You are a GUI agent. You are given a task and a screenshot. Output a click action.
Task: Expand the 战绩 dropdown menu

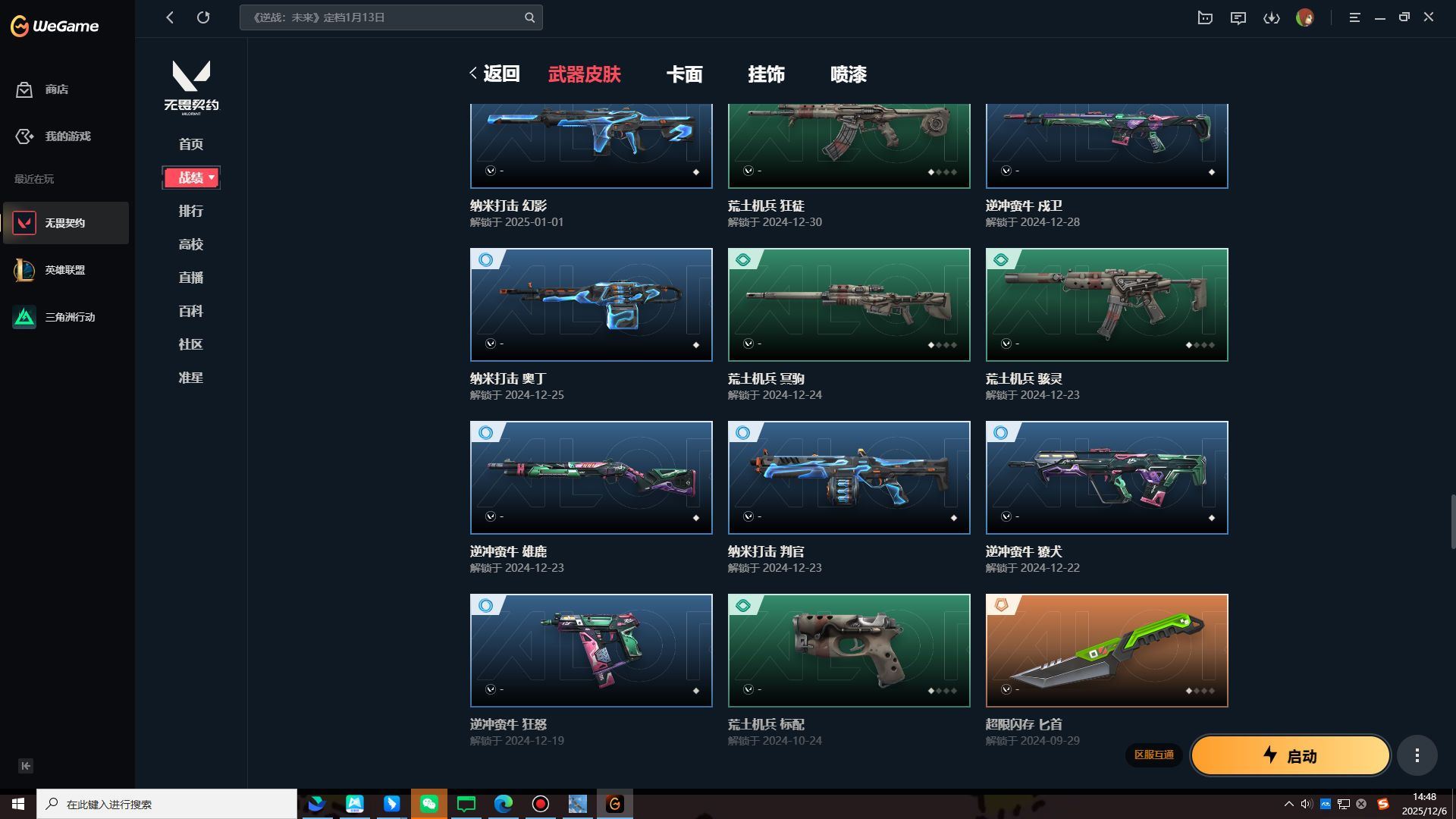click(190, 177)
